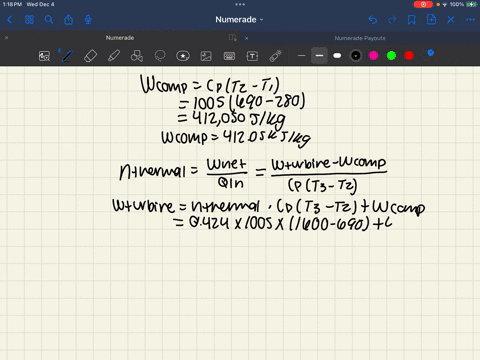The height and width of the screenshot is (360, 480).
Task: Redo the last action
Action: (x=392, y=20)
